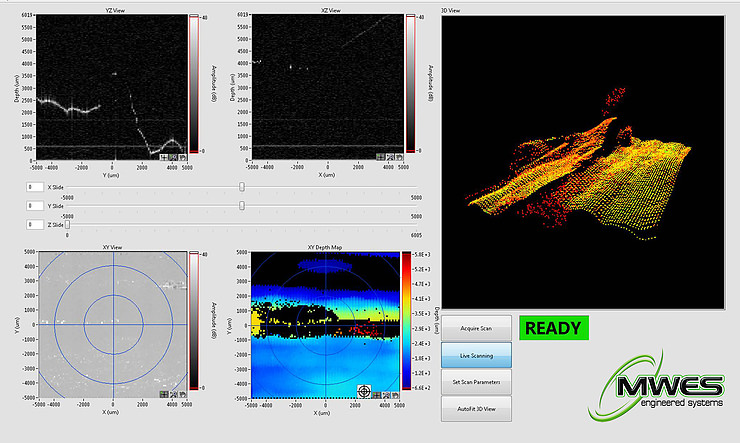Click the '6005' Z Slide maximum value

pyautogui.click(x=416, y=235)
